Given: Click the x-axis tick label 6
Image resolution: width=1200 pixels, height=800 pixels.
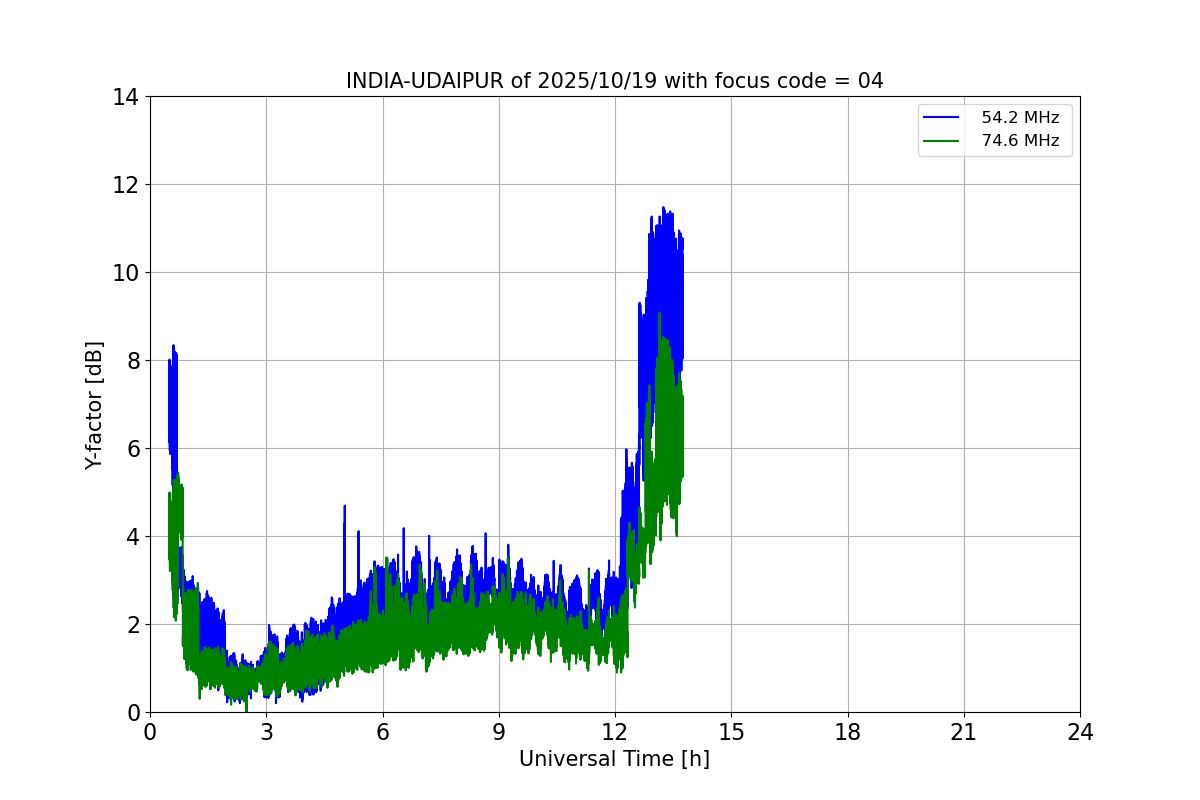Looking at the screenshot, I should (x=382, y=732).
